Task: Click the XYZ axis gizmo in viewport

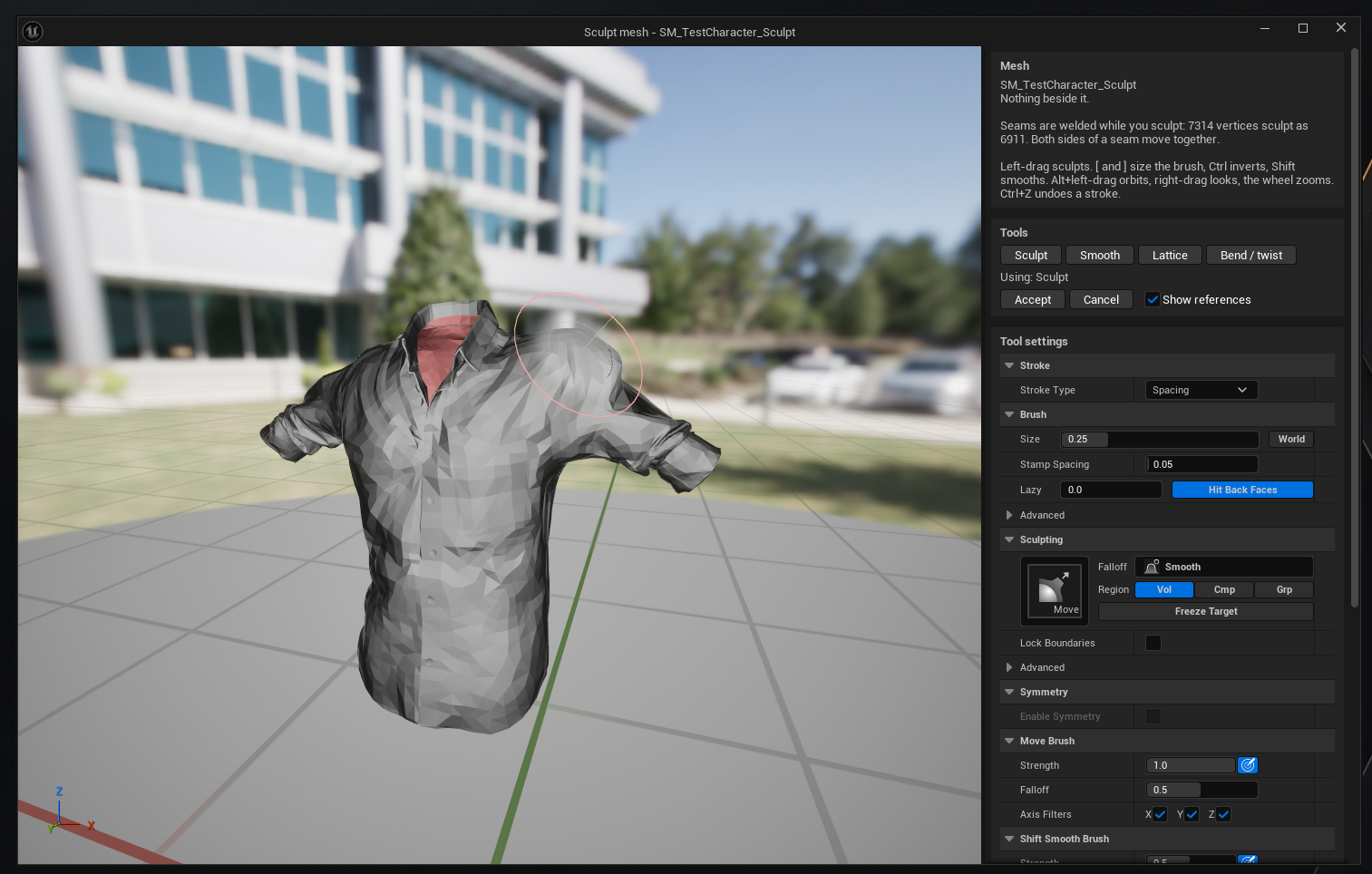Action: tap(69, 811)
